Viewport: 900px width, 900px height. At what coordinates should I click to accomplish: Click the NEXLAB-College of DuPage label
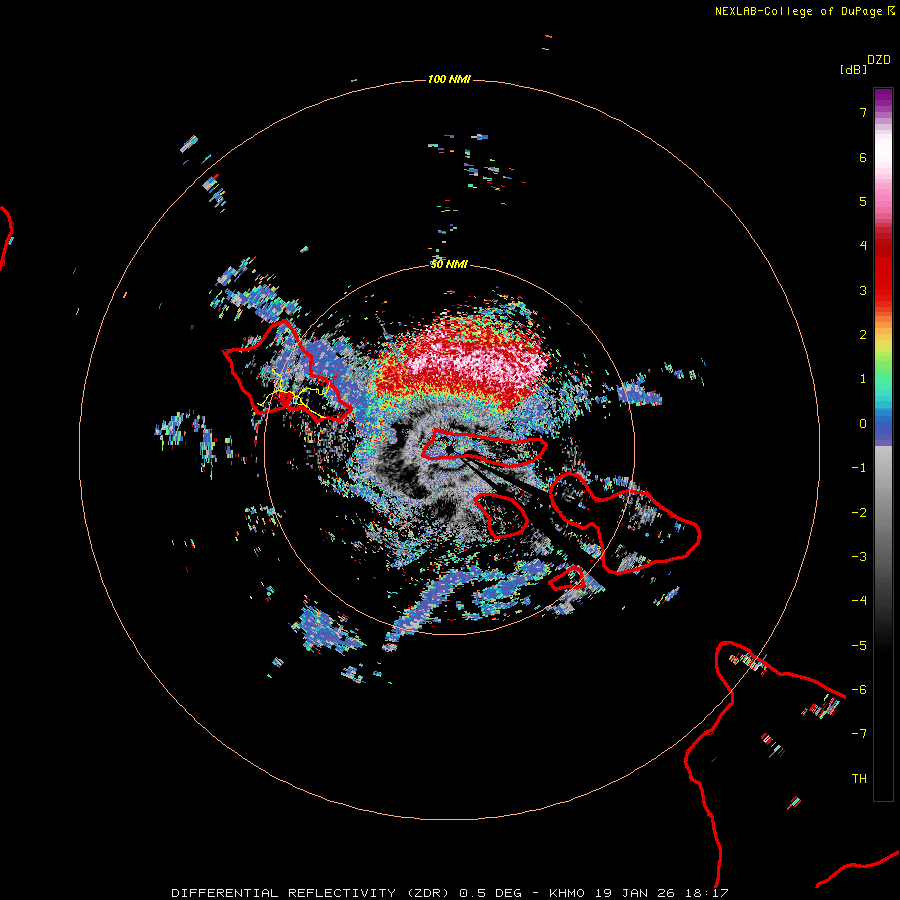pos(804,11)
